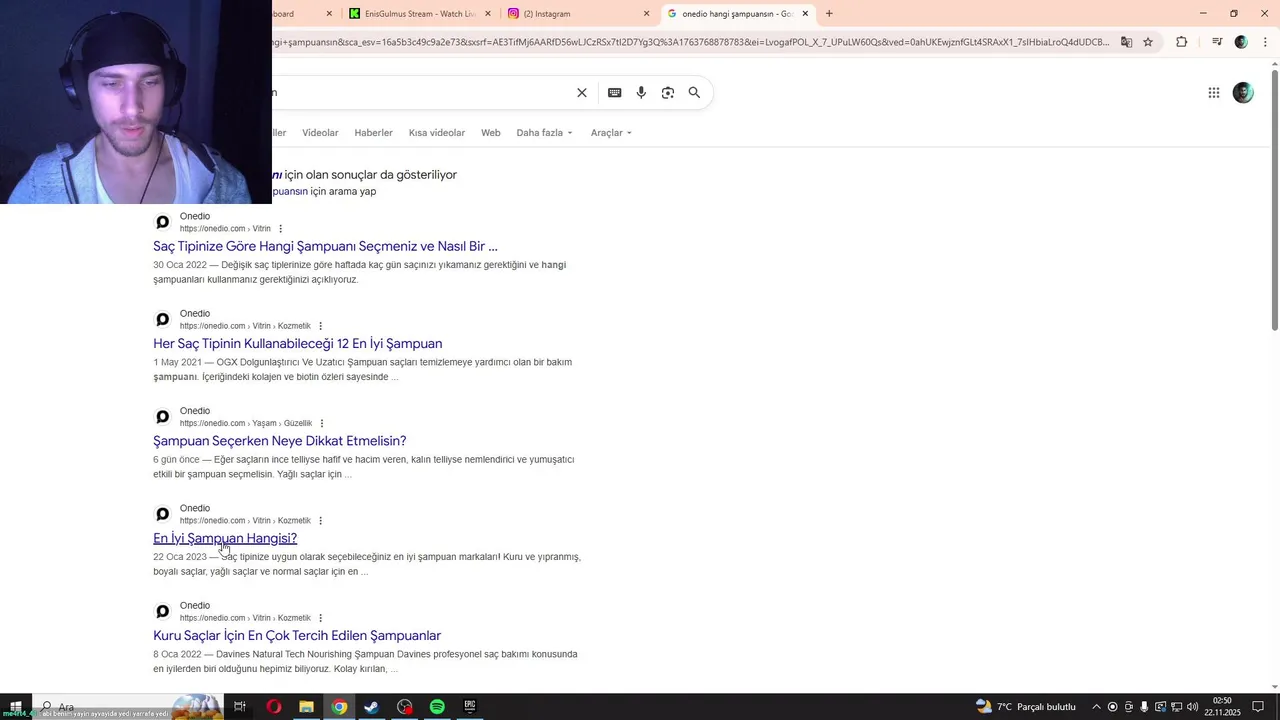Open Epic Games Launcher from the taskbar
This screenshot has width=1280, height=720.
[469, 707]
